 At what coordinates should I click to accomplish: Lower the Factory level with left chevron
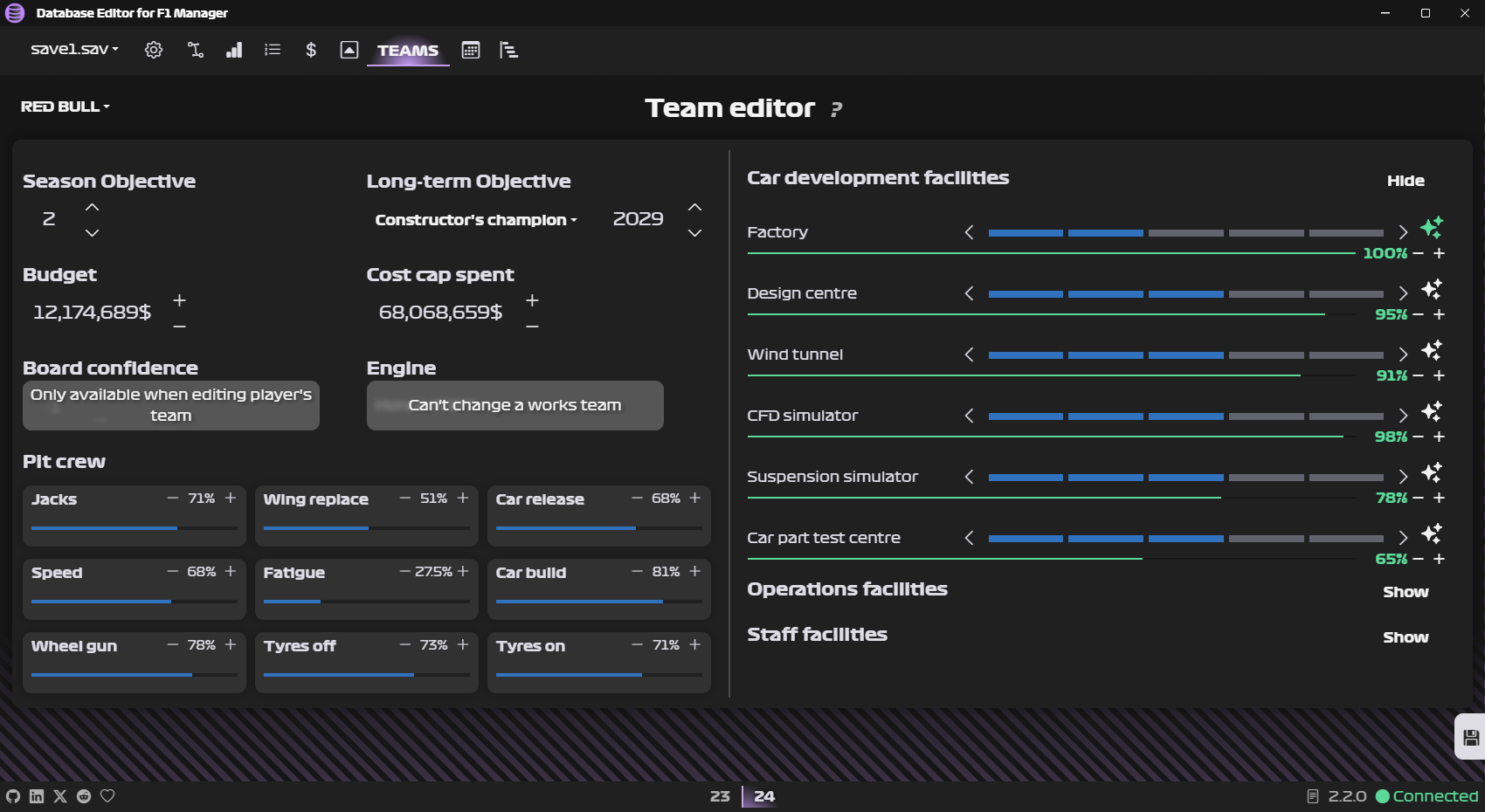coord(969,232)
